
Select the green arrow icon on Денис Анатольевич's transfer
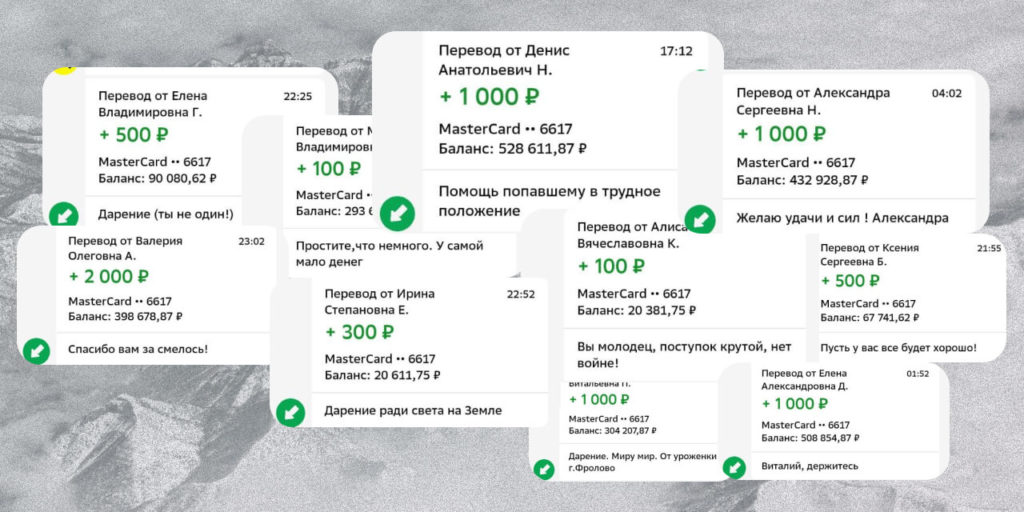pyautogui.click(x=397, y=212)
